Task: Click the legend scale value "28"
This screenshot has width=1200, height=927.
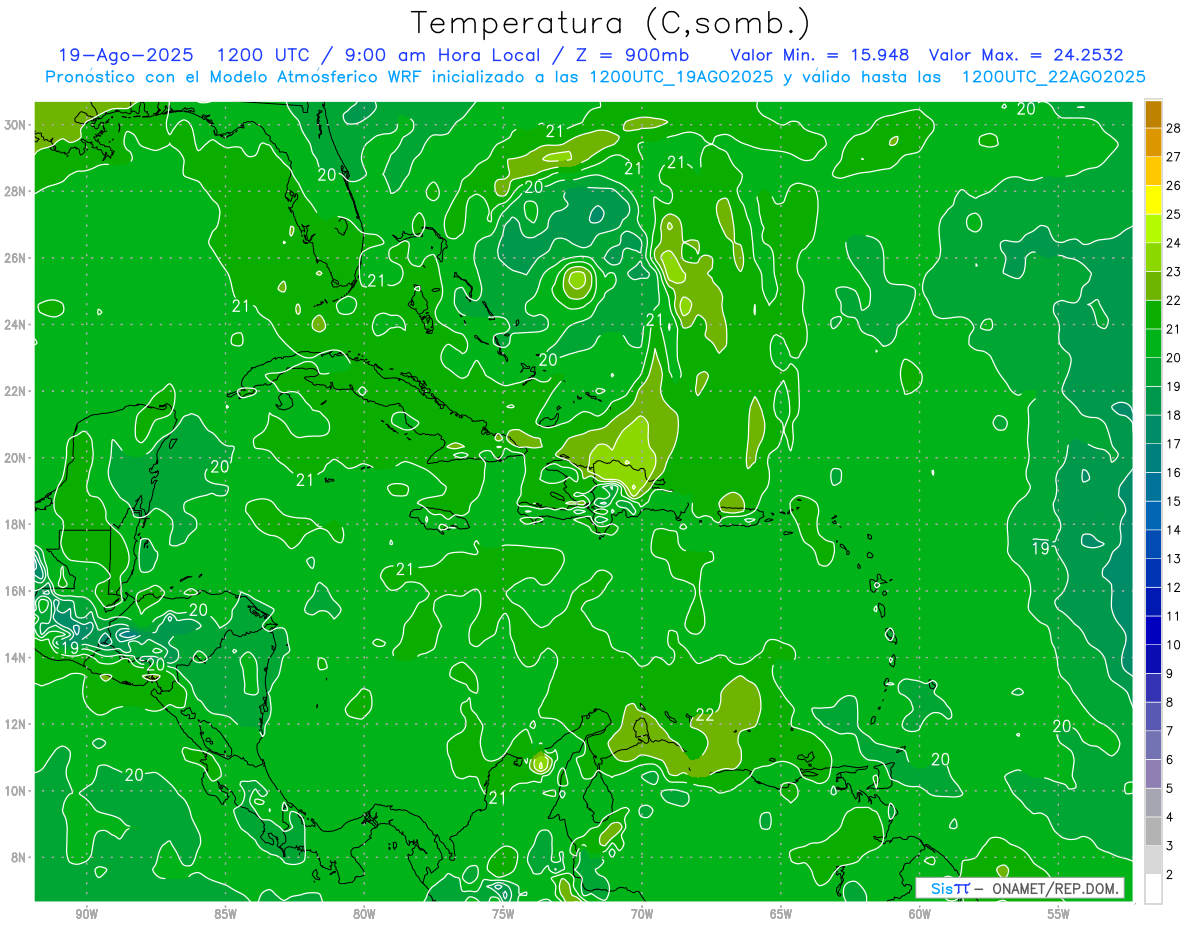Action: [1173, 128]
